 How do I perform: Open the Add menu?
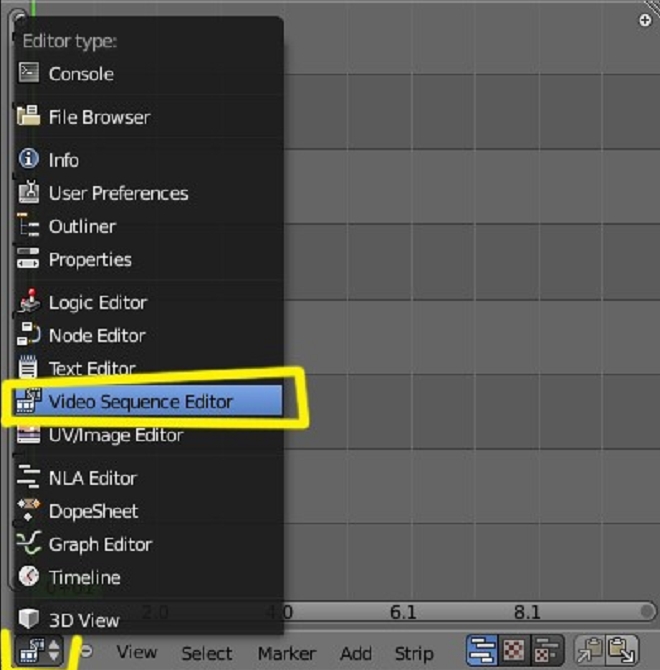point(355,653)
